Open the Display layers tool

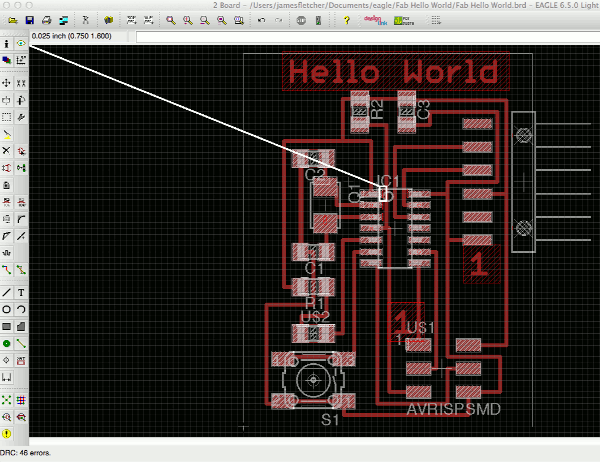pos(6,60)
